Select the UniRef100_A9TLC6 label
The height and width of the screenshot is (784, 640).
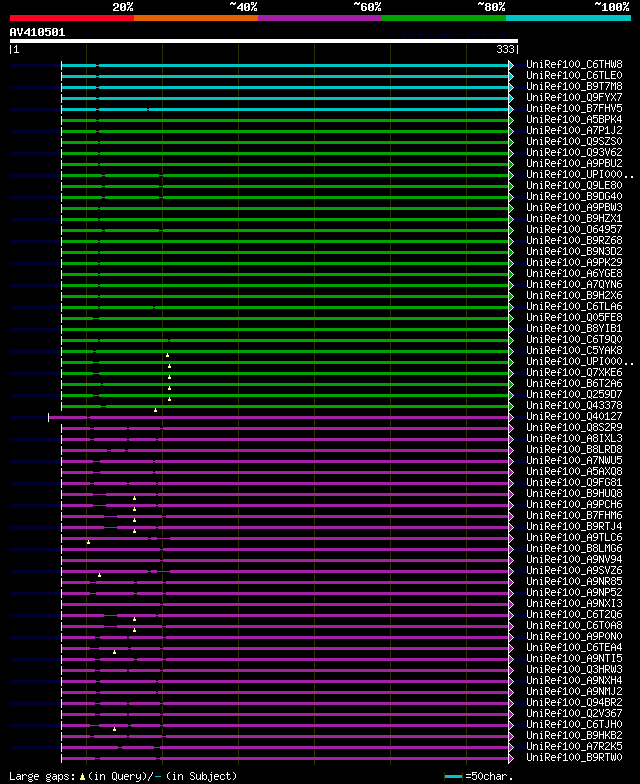tap(574, 538)
